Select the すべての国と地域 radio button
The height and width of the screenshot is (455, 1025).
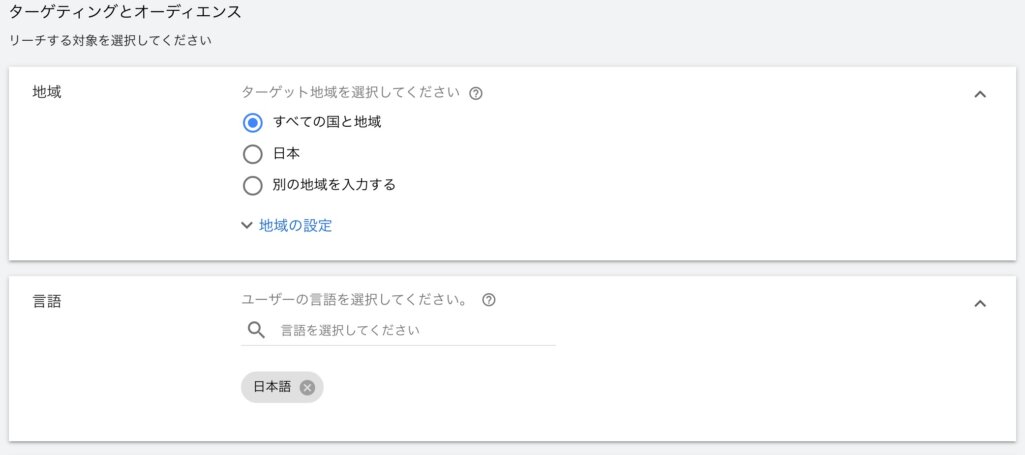click(x=253, y=122)
